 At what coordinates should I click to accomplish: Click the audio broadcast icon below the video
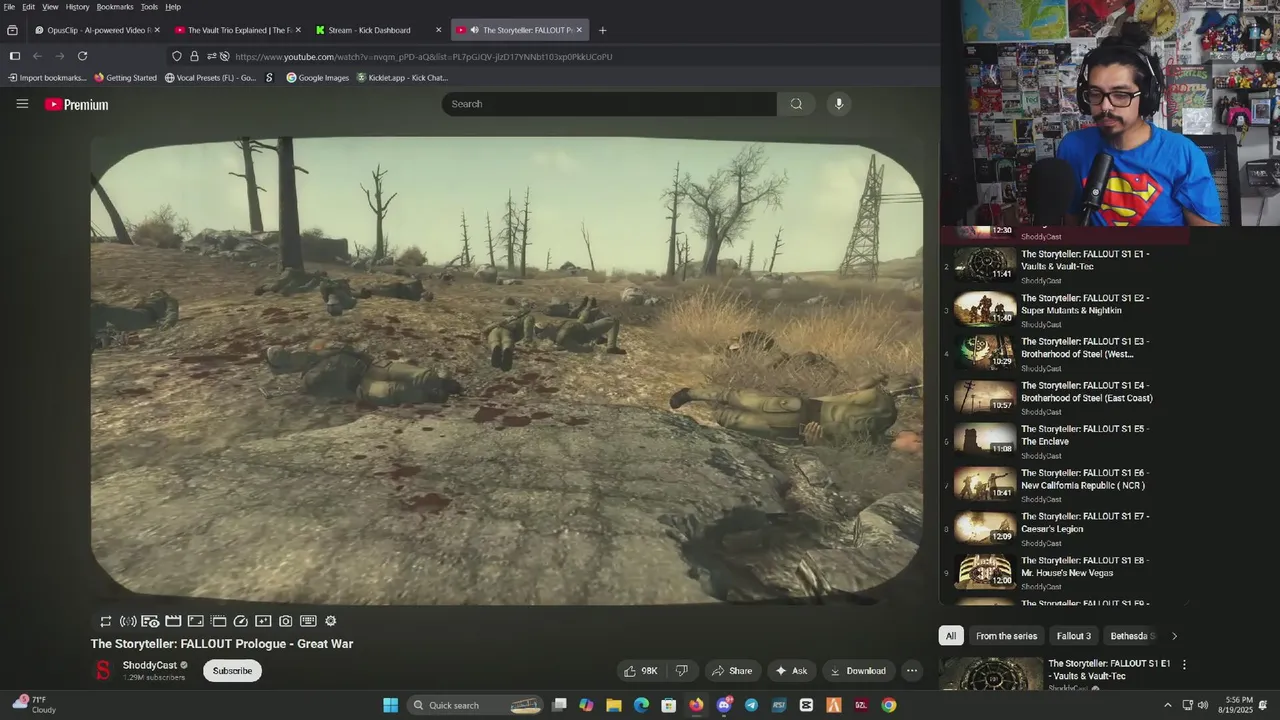click(128, 621)
